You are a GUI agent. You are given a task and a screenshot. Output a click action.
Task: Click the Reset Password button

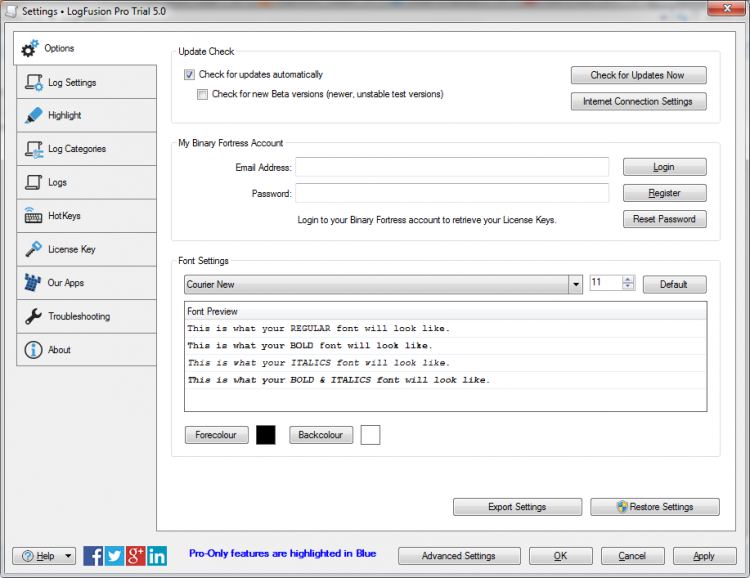[x=664, y=219]
